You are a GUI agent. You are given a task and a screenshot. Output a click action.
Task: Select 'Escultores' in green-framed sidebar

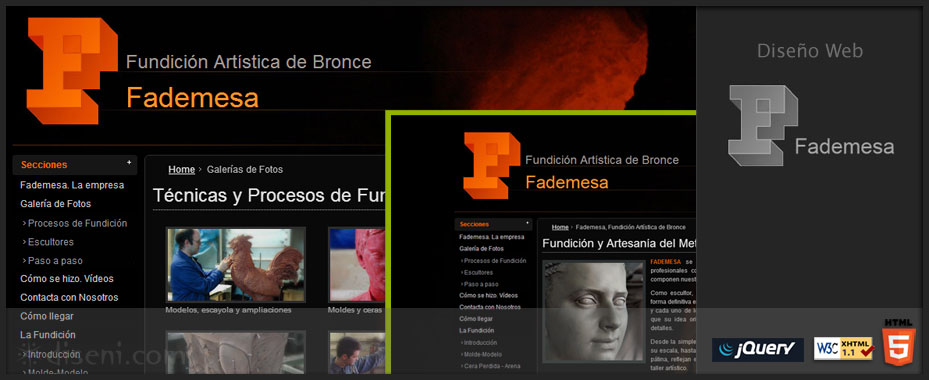point(477,273)
